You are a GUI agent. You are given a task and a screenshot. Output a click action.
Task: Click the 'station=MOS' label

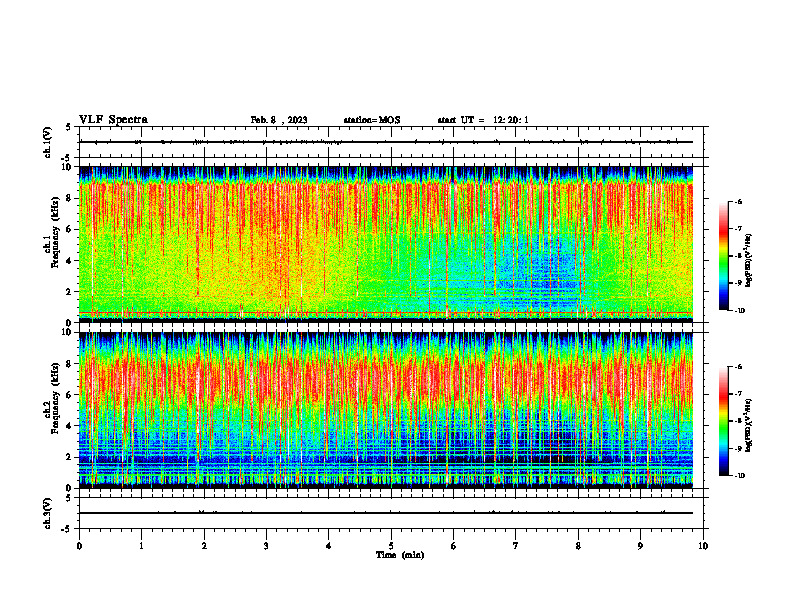pyautogui.click(x=372, y=120)
